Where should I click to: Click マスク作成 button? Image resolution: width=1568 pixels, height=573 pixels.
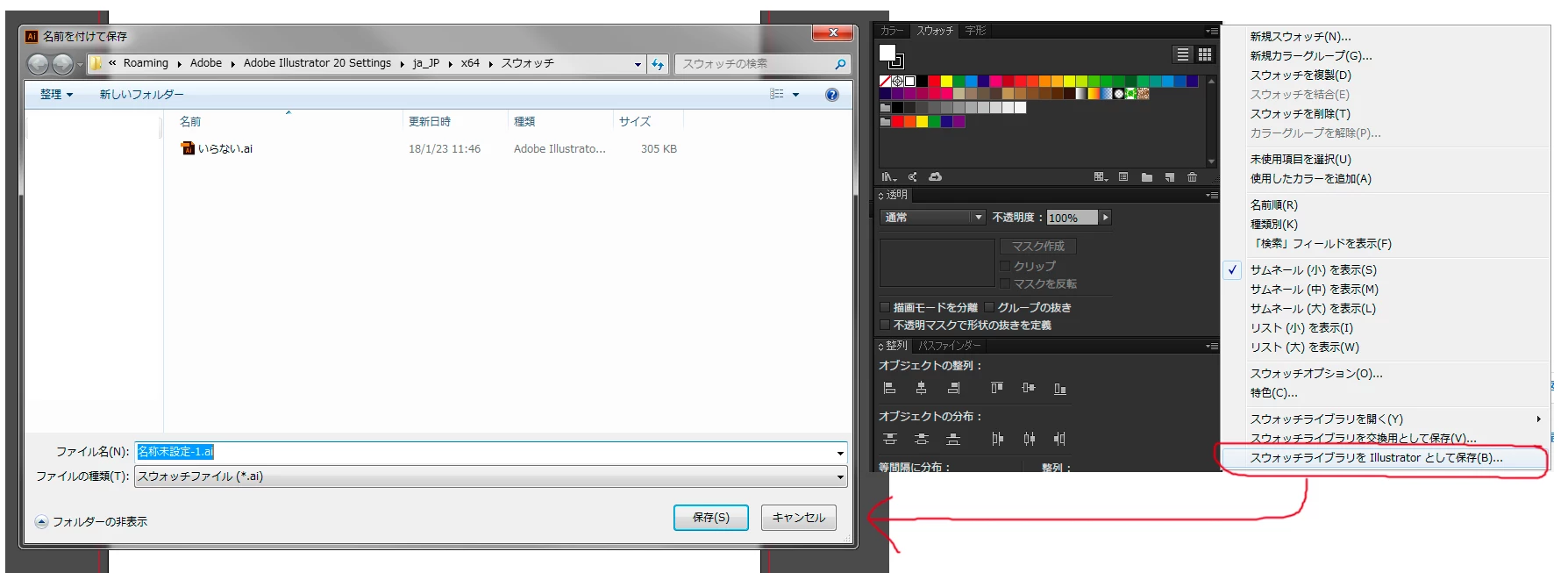coord(1038,247)
